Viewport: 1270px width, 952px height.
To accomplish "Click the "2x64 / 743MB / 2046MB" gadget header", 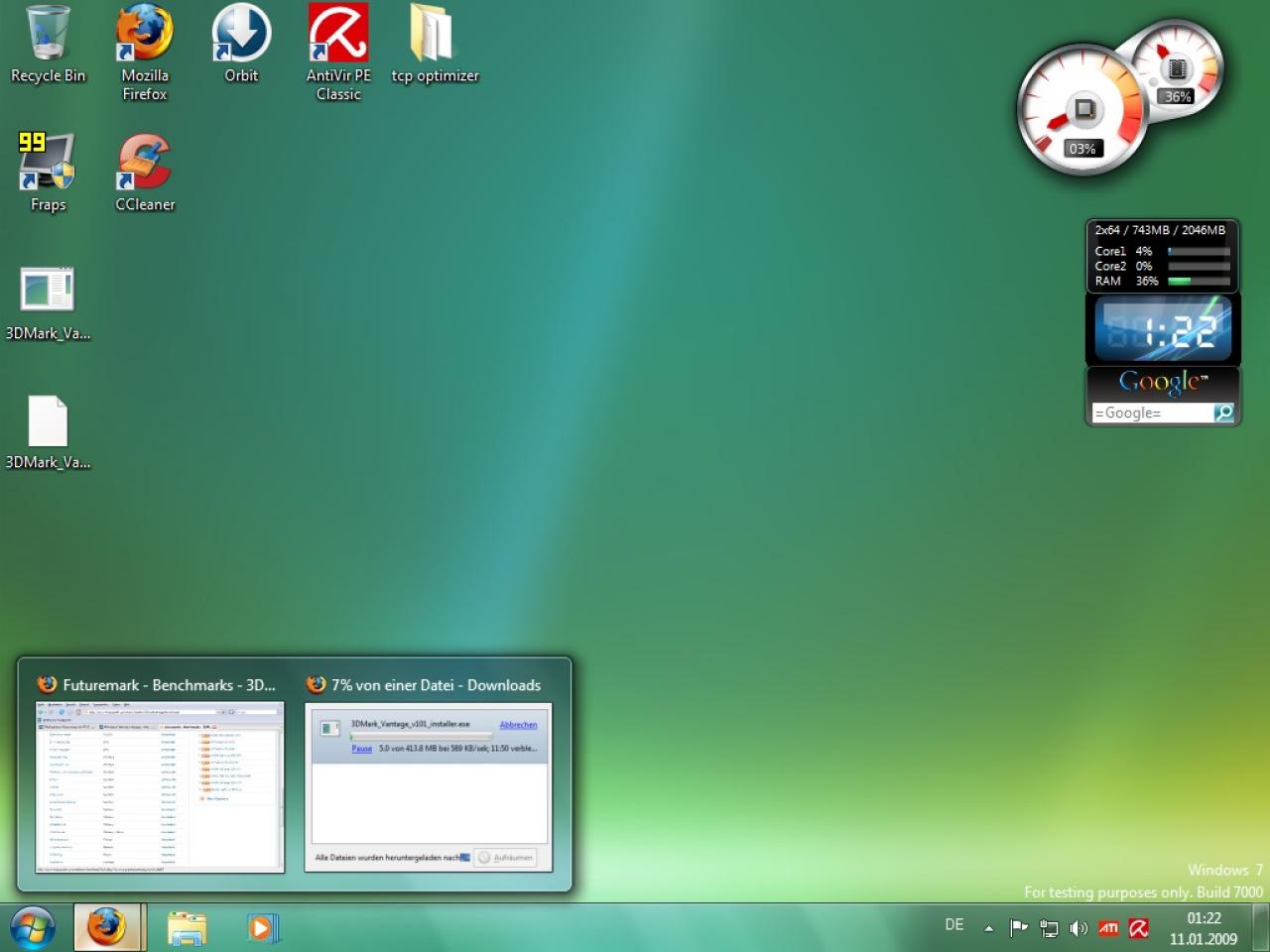I will point(1160,230).
